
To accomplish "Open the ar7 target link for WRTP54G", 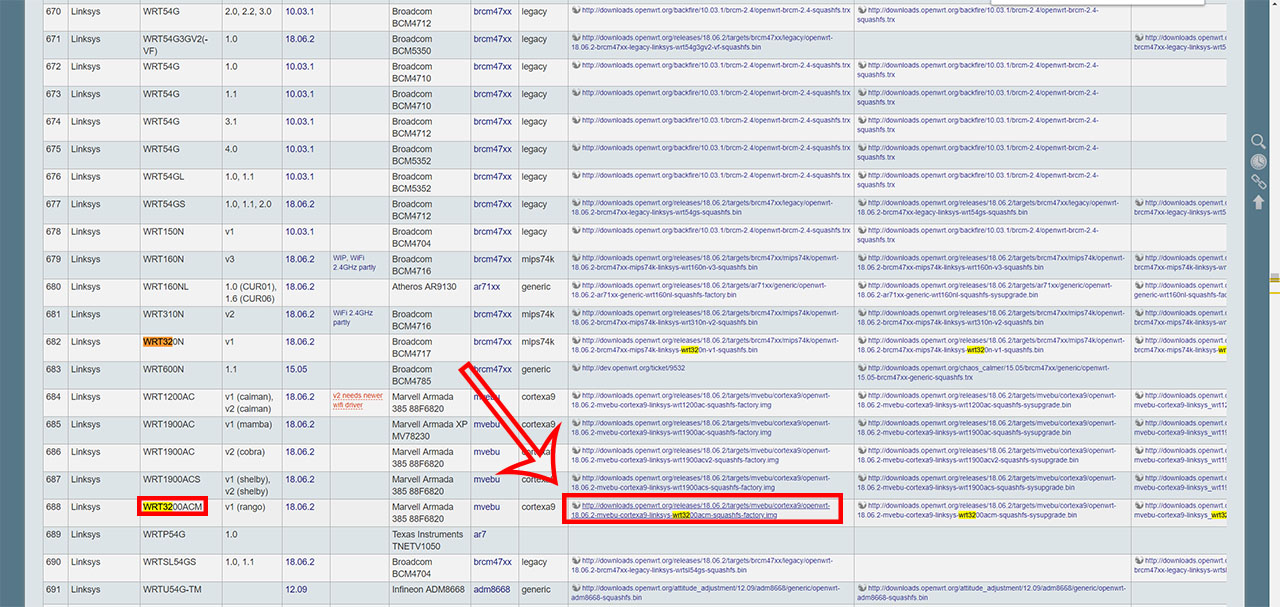I will (480, 535).
